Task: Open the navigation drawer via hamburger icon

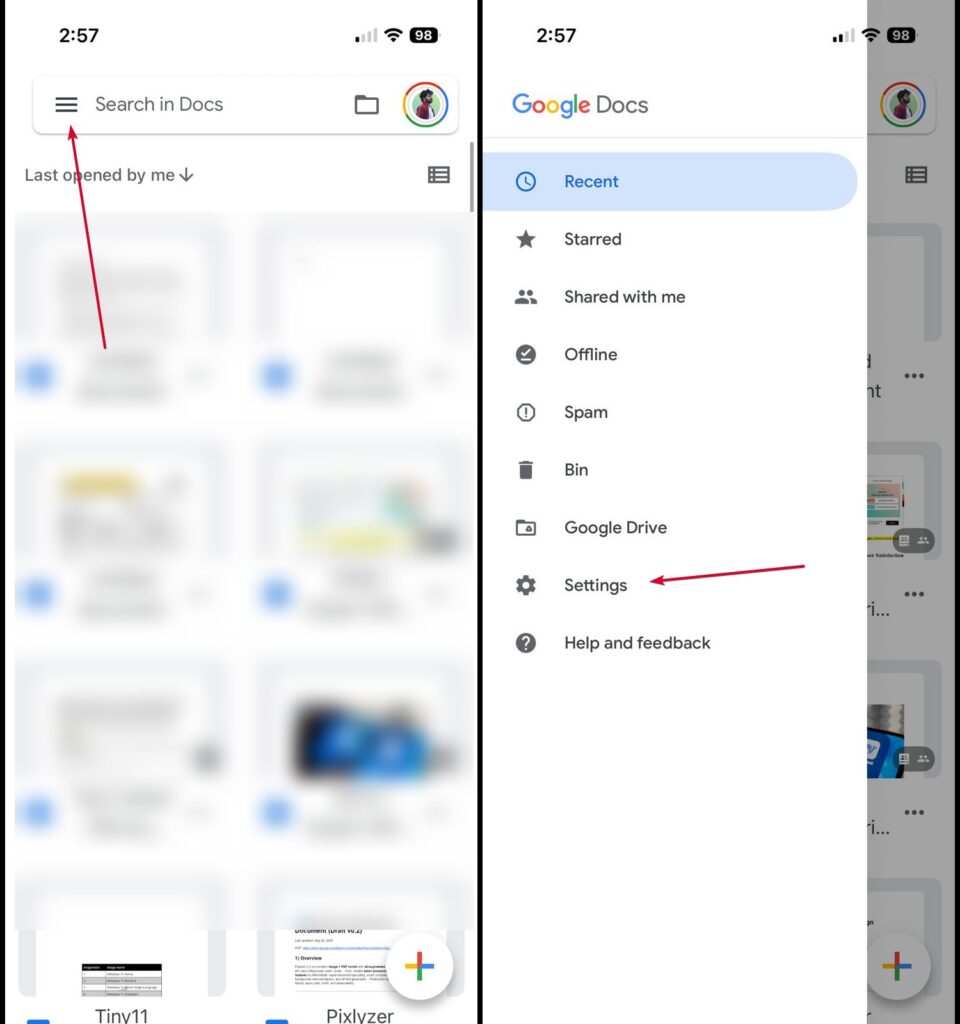Action: (x=66, y=104)
